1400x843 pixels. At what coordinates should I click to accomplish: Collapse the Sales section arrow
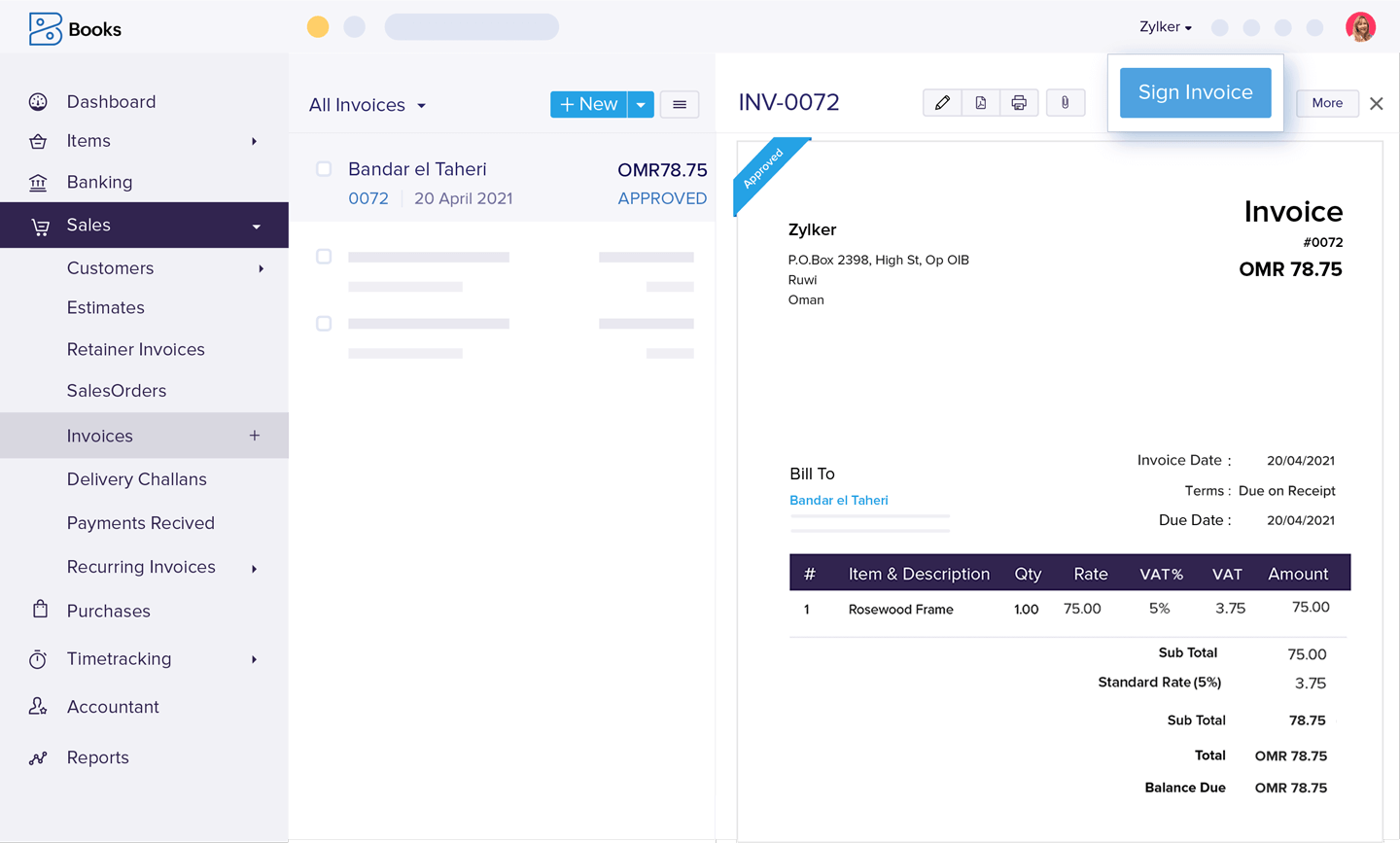point(257,227)
